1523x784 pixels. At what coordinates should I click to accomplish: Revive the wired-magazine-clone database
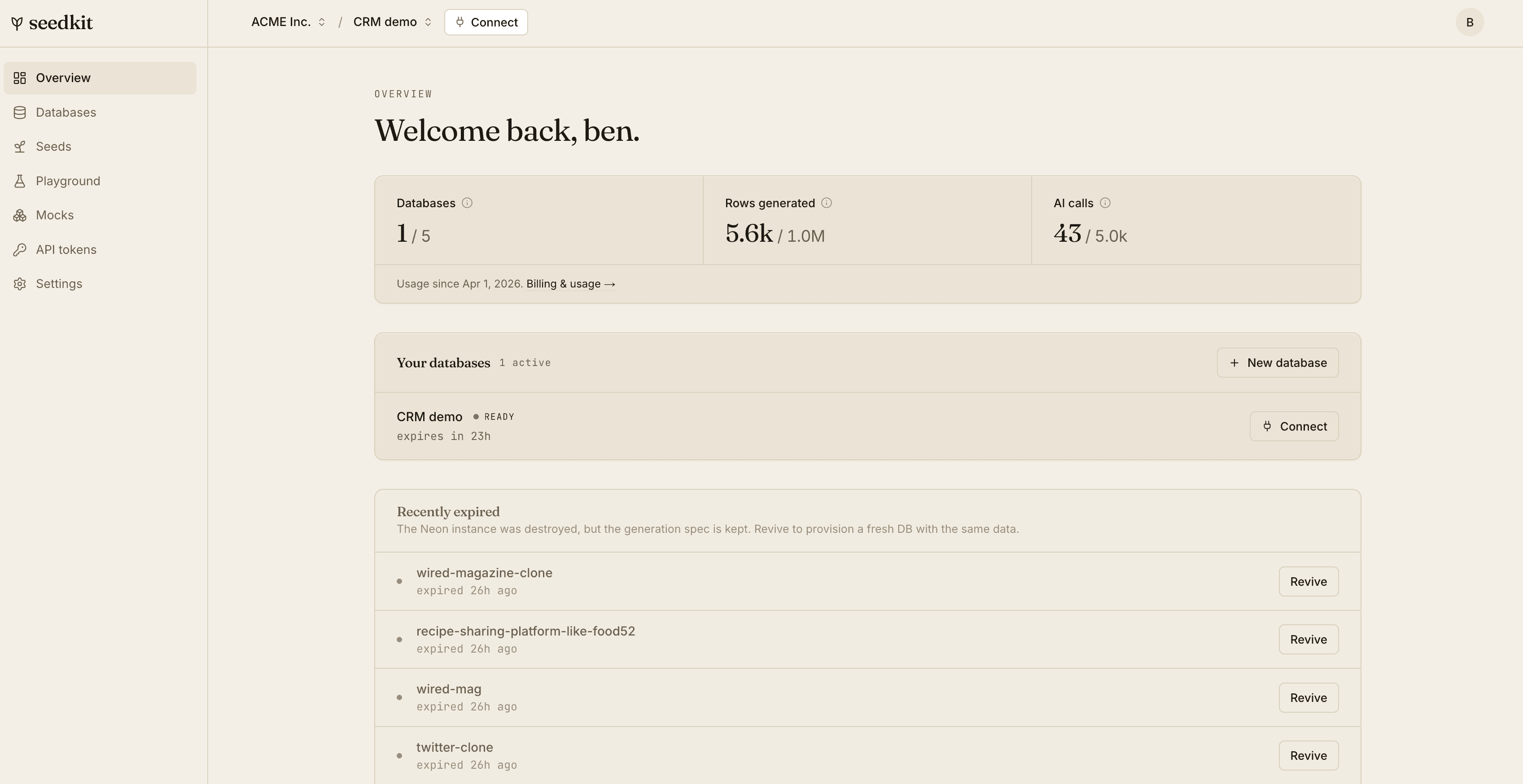click(1308, 581)
